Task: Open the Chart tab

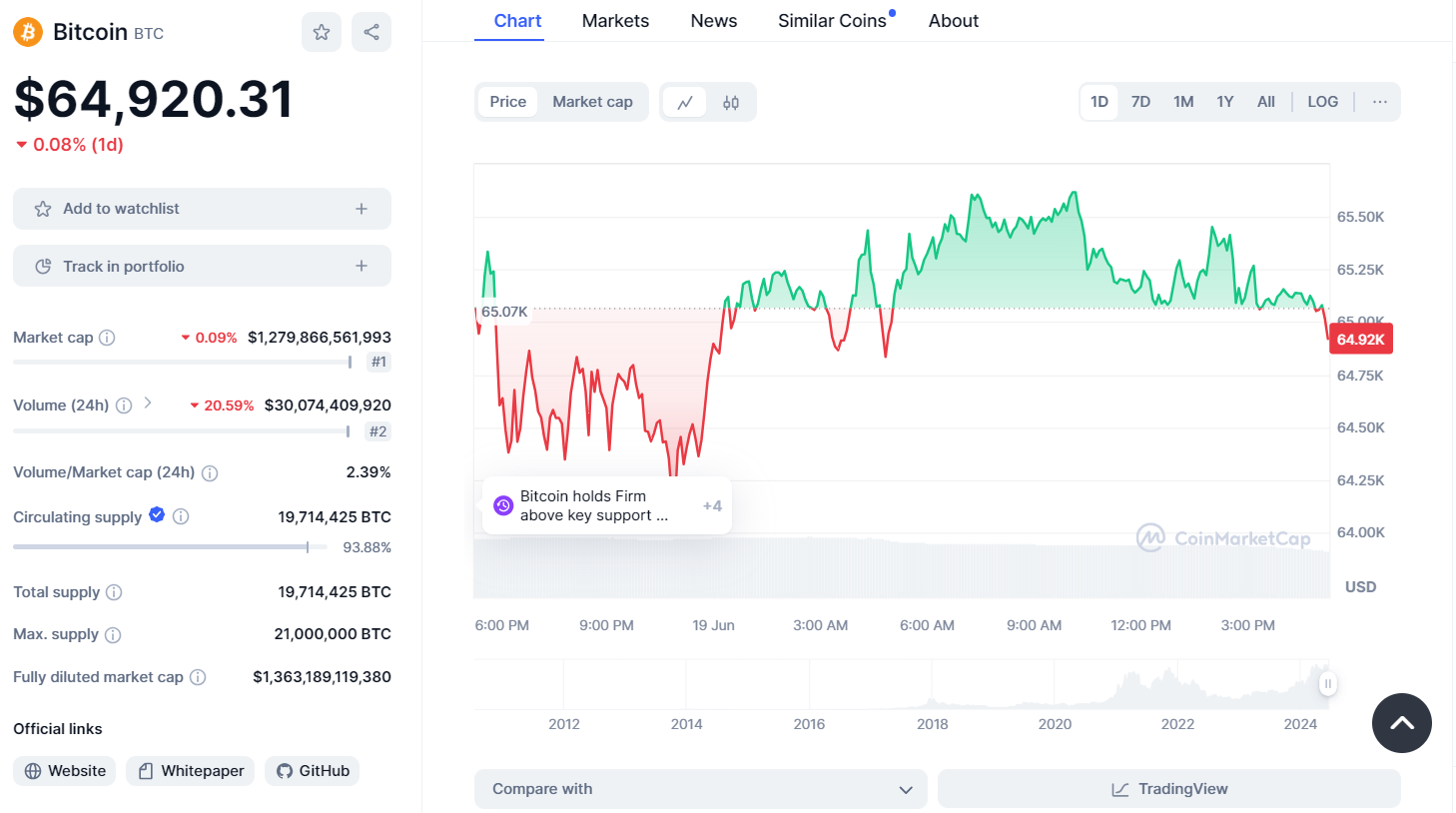Action: pyautogui.click(x=517, y=21)
